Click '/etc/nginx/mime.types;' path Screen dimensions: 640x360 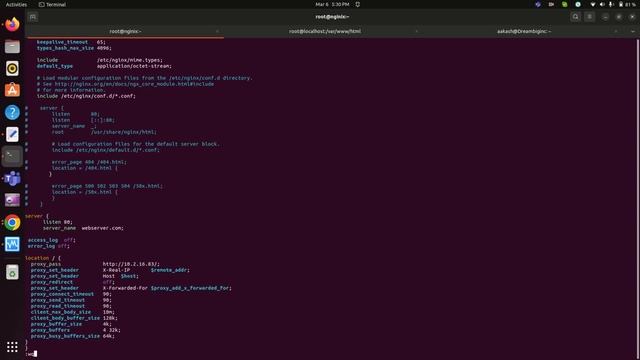click(x=129, y=60)
